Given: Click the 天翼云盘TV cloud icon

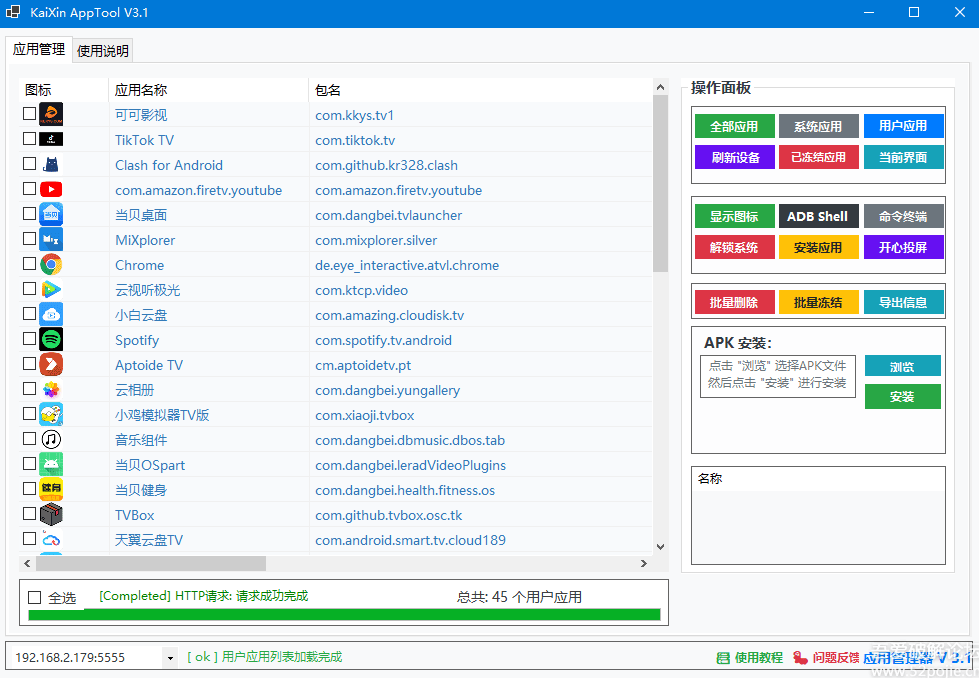Looking at the screenshot, I should point(51,539).
